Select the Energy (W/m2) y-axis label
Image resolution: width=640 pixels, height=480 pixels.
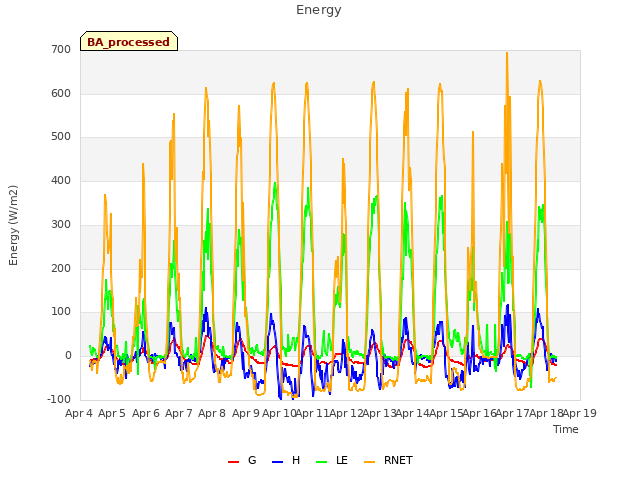pos(13,225)
